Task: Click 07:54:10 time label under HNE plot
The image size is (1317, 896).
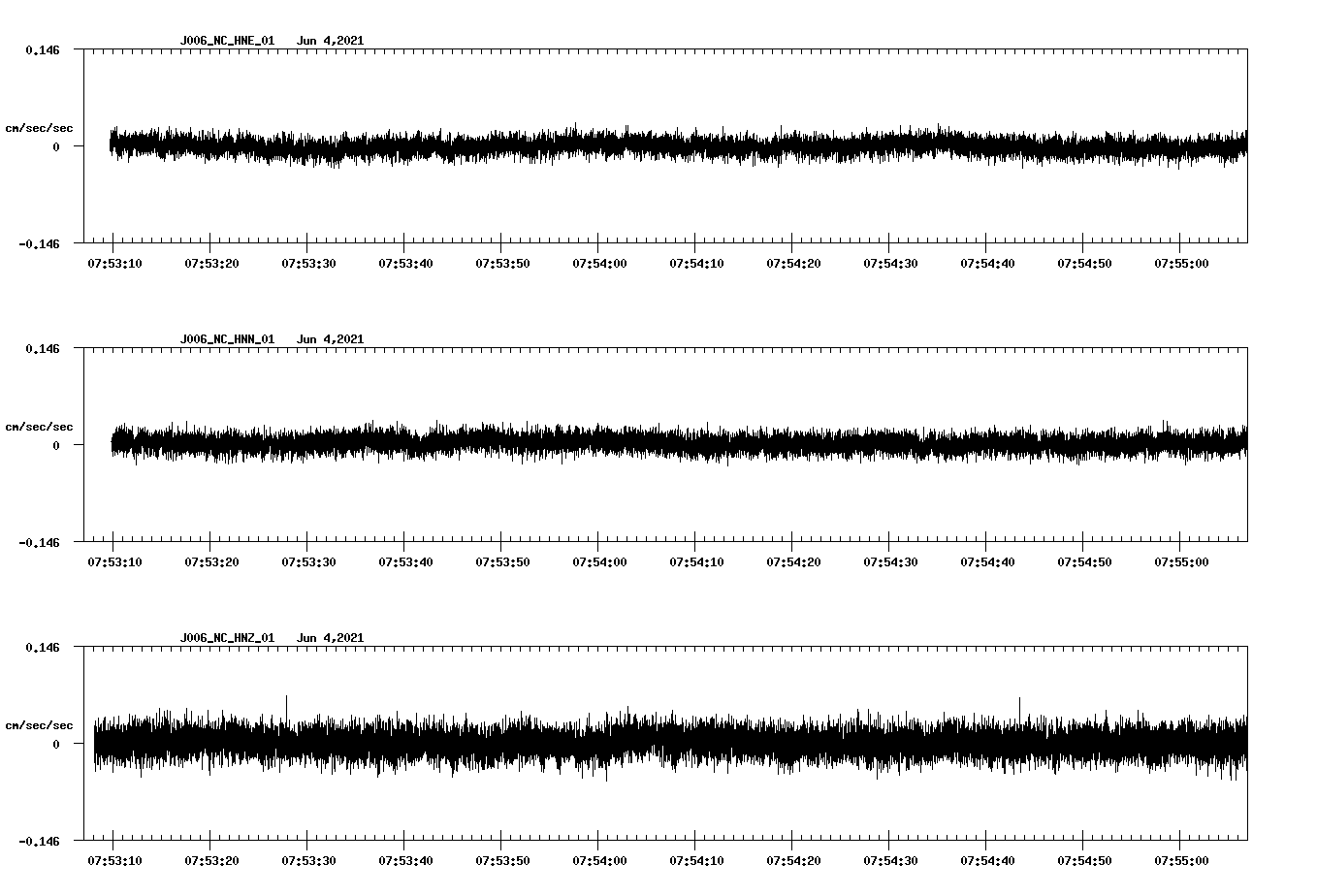Action: 696,263
